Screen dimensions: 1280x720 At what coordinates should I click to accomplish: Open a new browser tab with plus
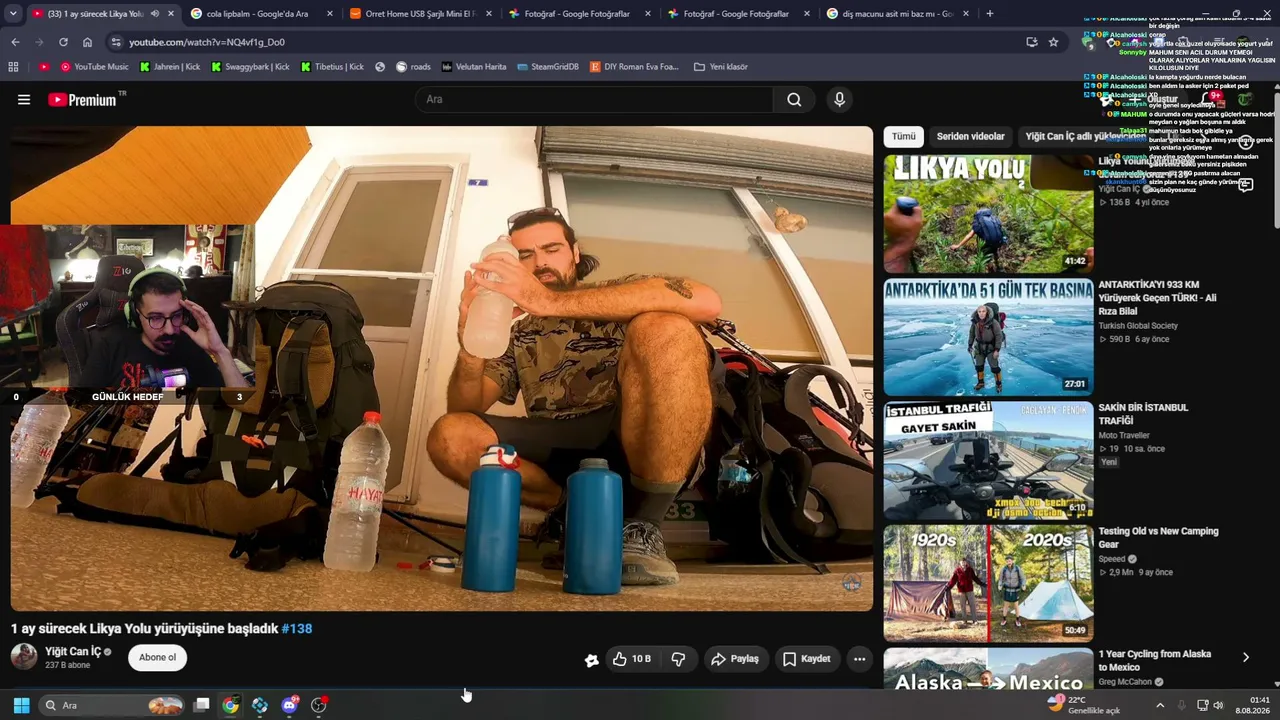990,14
